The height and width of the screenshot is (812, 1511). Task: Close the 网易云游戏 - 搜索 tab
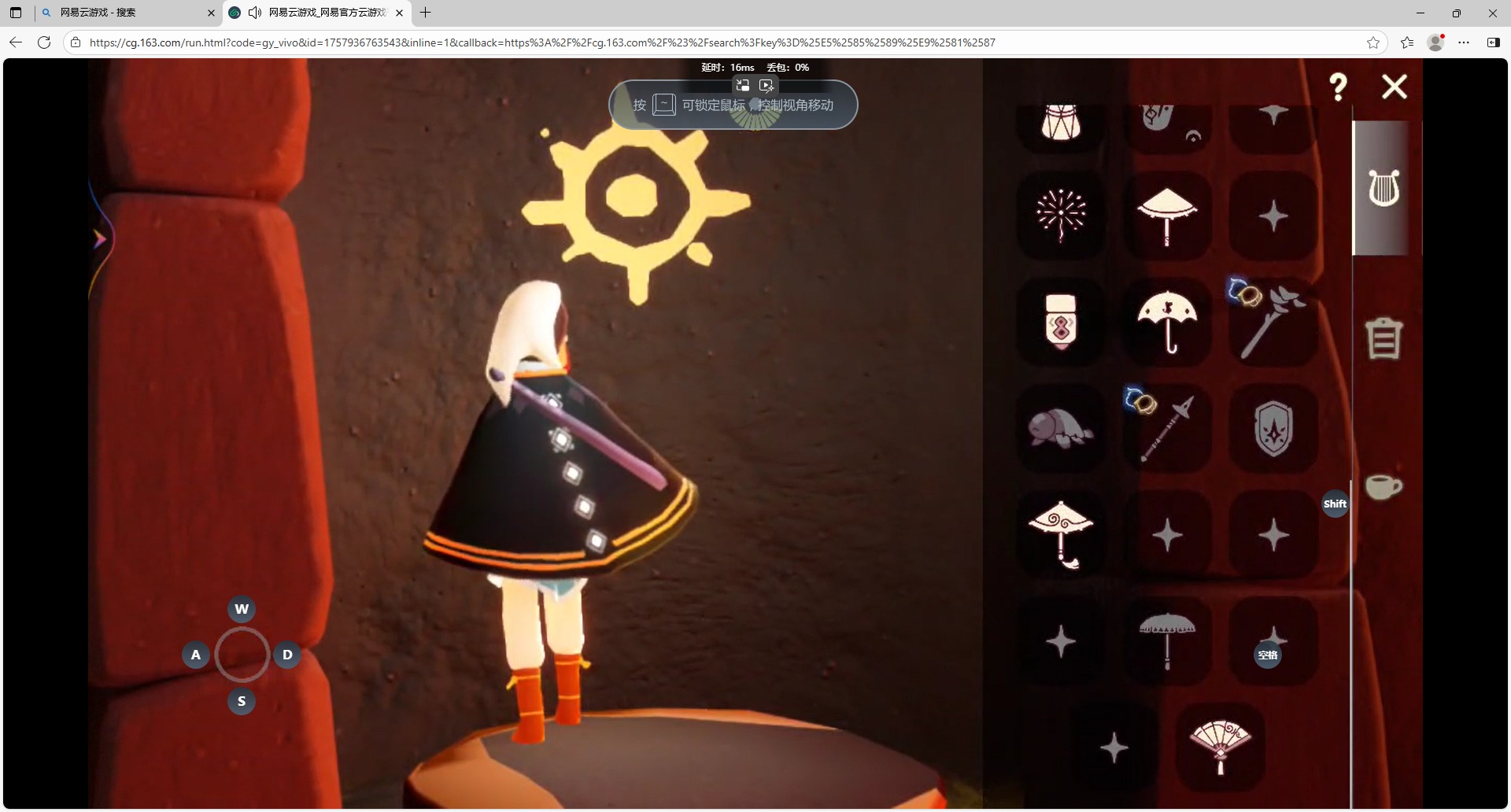point(211,13)
